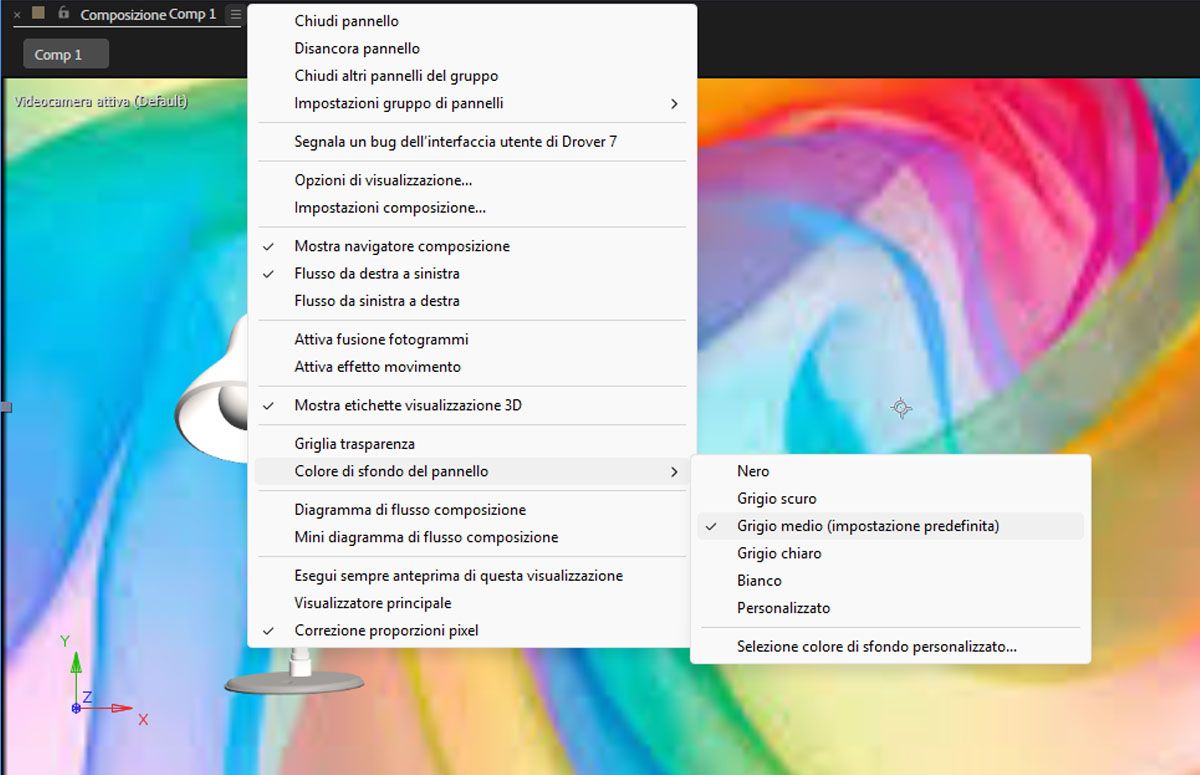This screenshot has height=775, width=1200.
Task: Choose Grigio scuro background color
Action: click(x=890, y=498)
